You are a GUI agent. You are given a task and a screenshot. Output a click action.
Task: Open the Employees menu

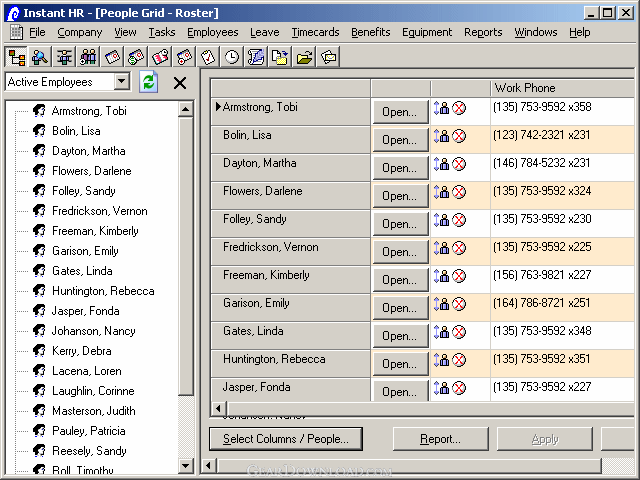(x=213, y=32)
